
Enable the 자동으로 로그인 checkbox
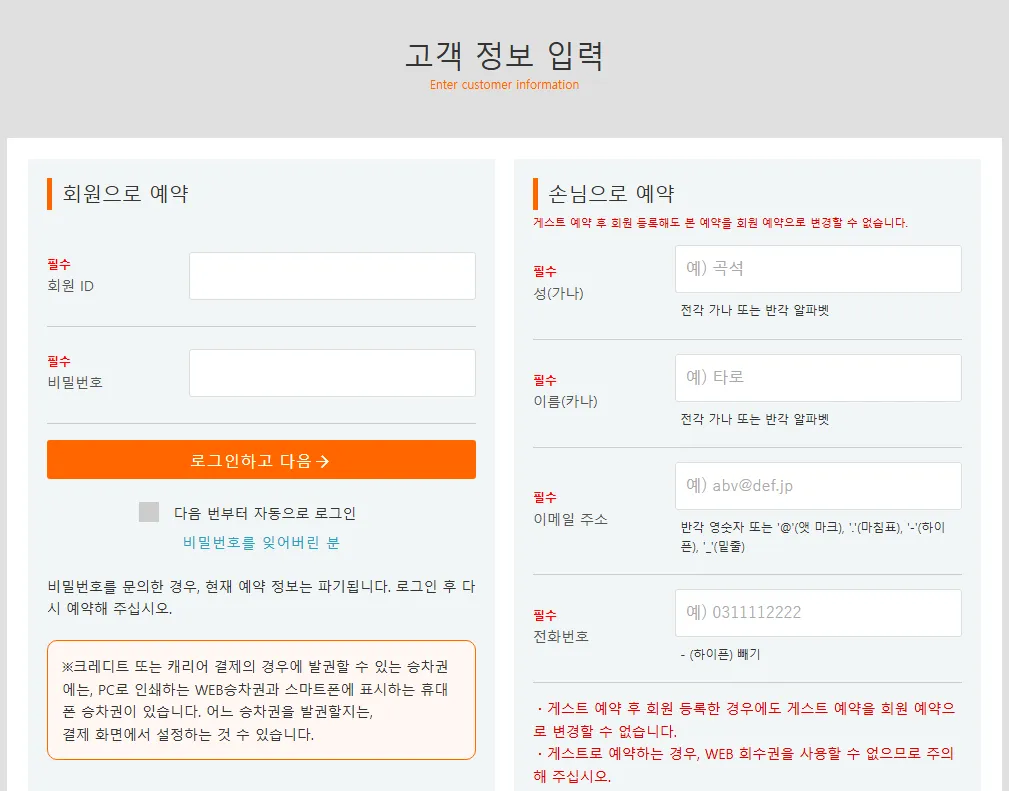148,511
